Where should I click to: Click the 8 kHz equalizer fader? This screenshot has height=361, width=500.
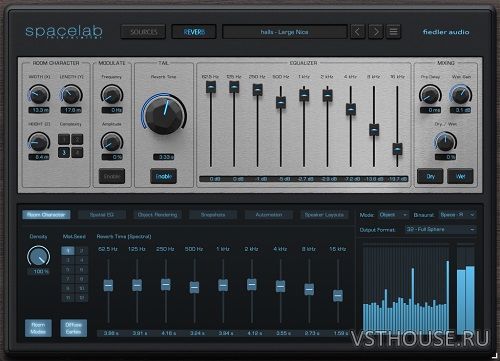pos(374,129)
